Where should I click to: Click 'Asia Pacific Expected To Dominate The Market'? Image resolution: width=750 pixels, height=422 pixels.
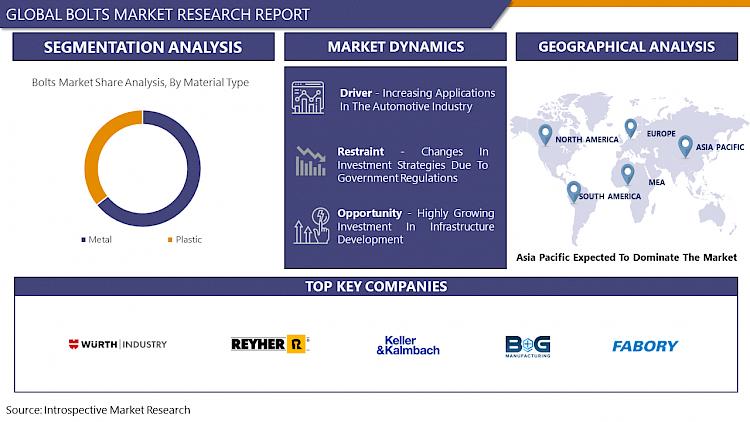[627, 257]
